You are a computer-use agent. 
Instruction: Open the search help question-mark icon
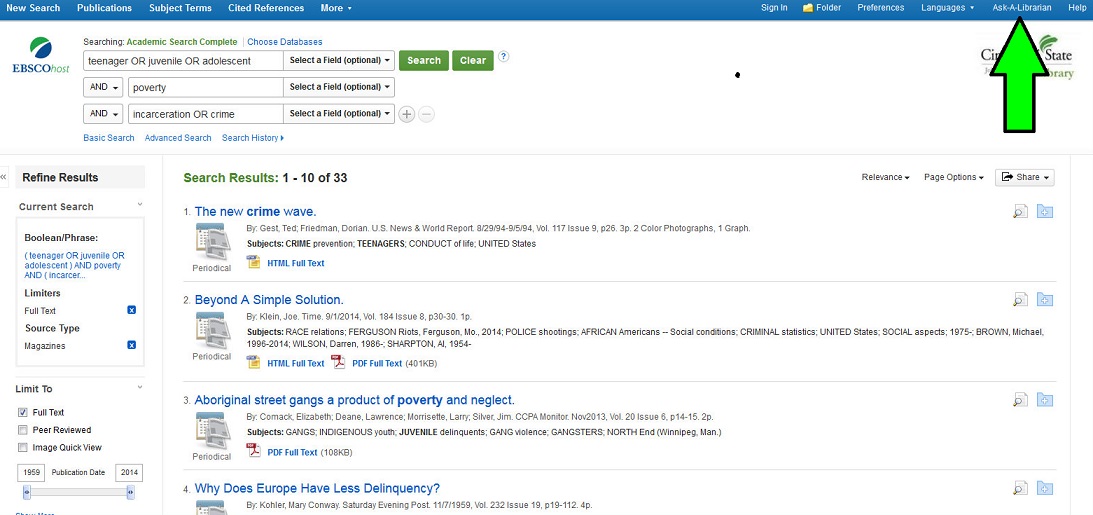pos(504,56)
